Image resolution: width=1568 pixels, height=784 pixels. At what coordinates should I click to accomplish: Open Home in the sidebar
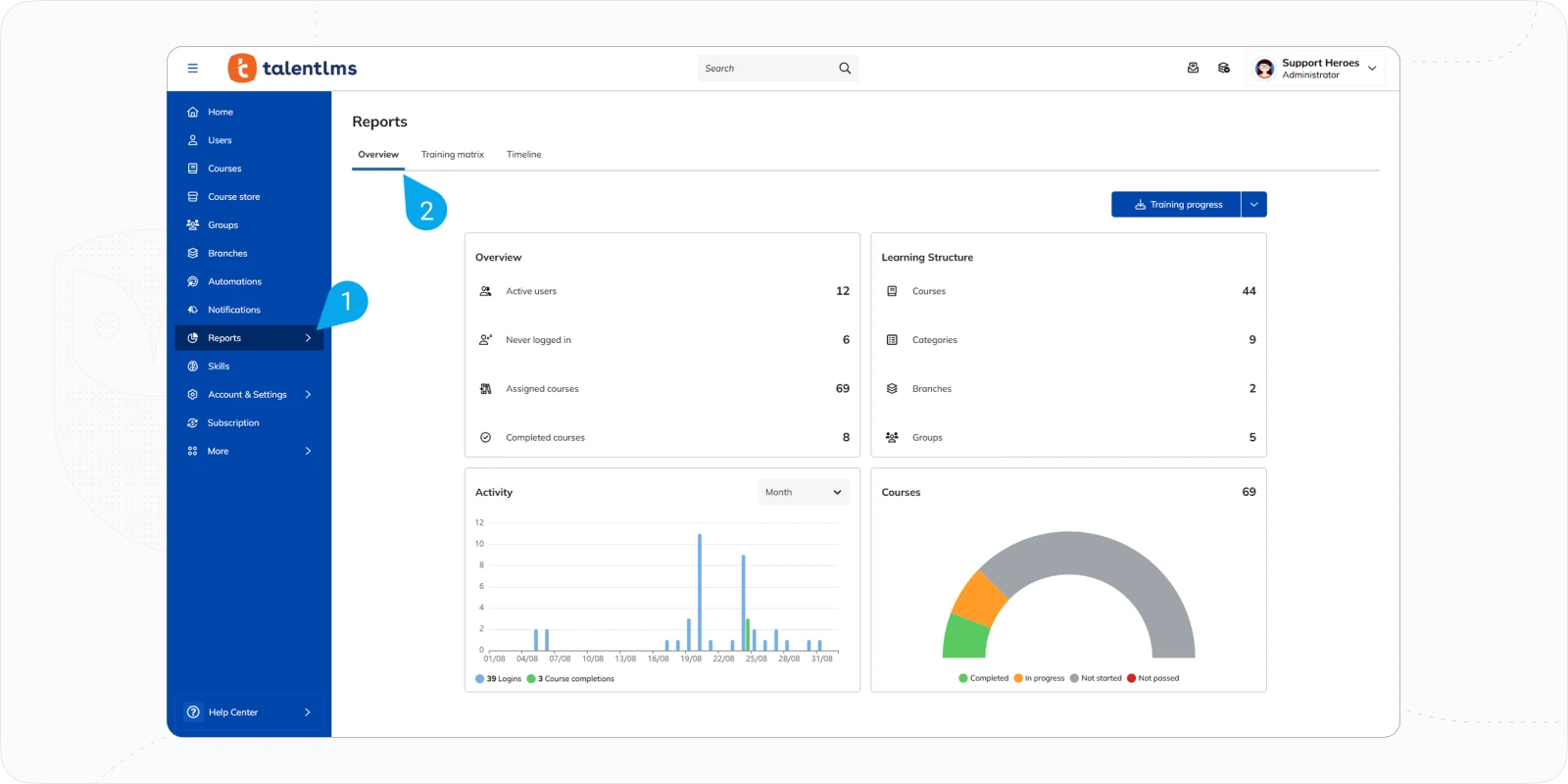[249, 112]
